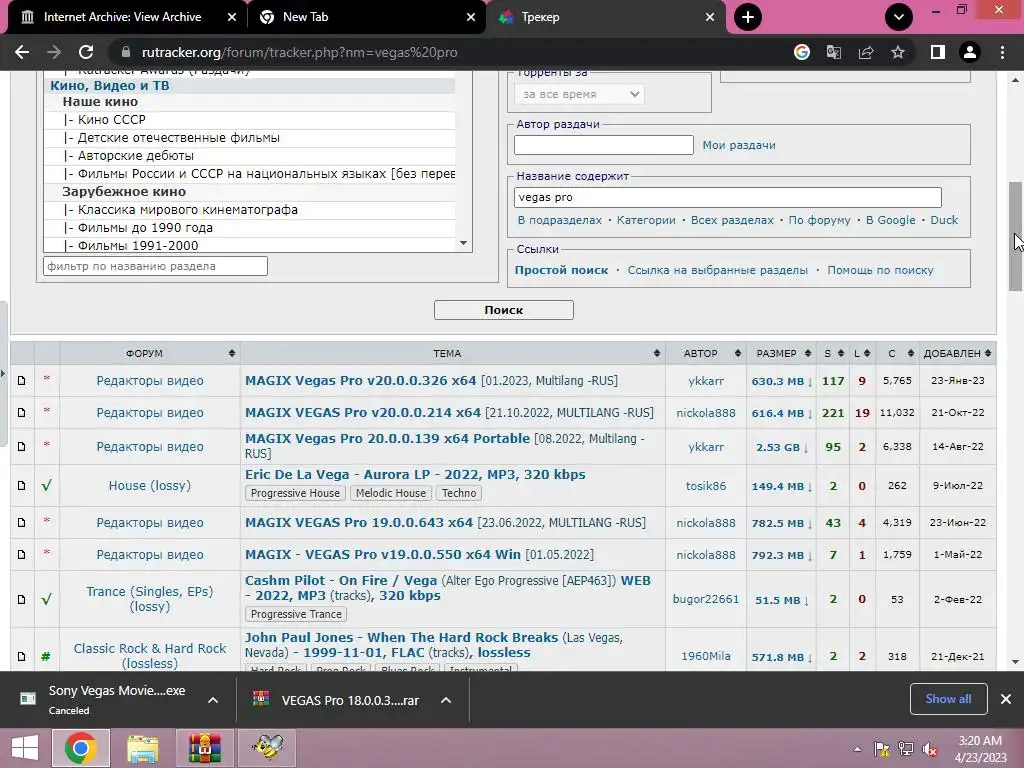Close the New Tab tab
Screen dimensions: 1024x768
coord(471,17)
